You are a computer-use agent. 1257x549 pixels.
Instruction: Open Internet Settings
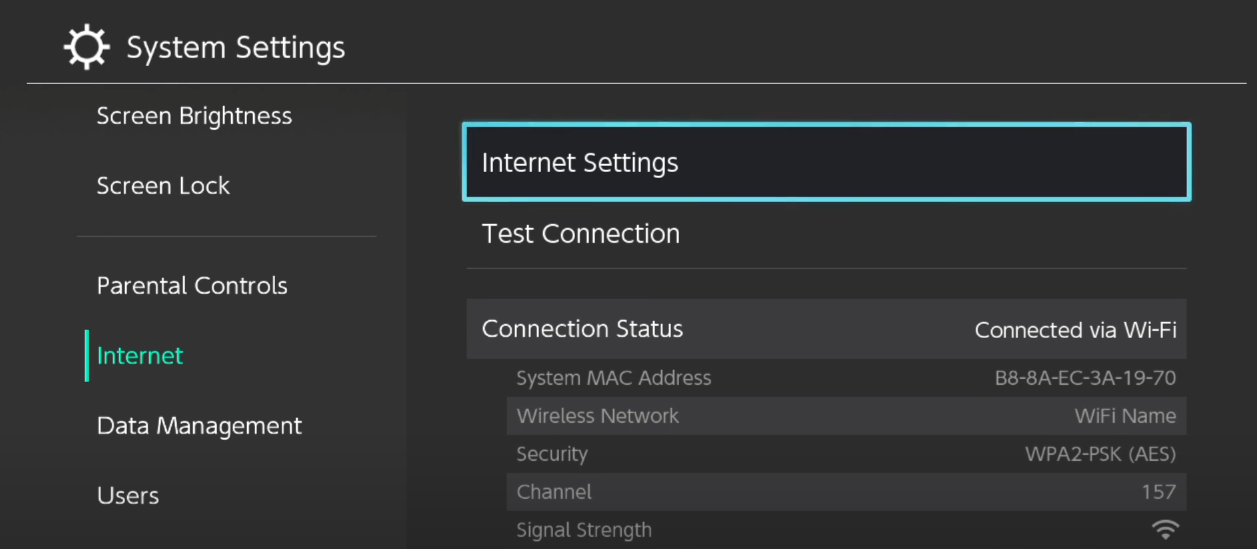[826, 163]
